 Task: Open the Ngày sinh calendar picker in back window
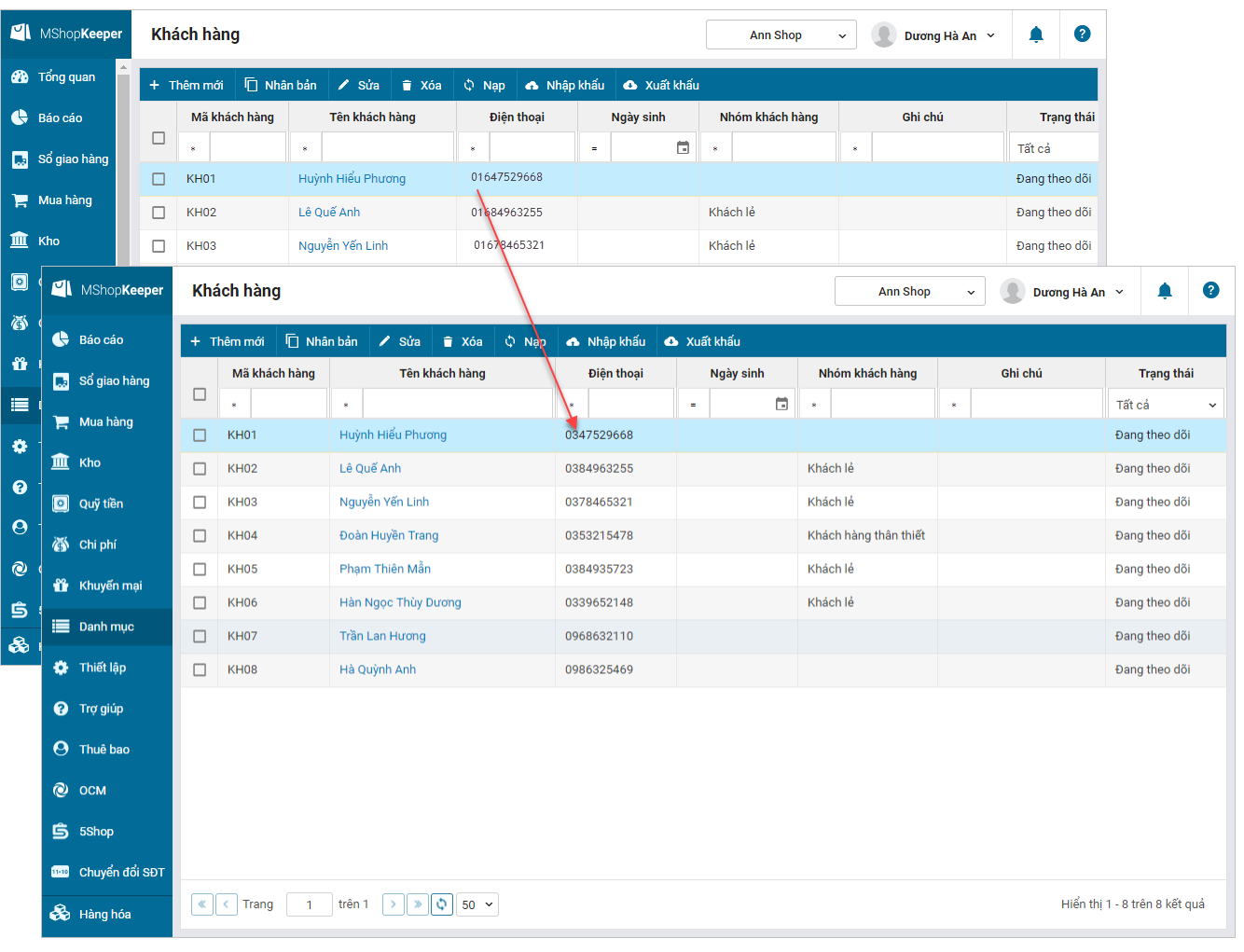(x=683, y=147)
